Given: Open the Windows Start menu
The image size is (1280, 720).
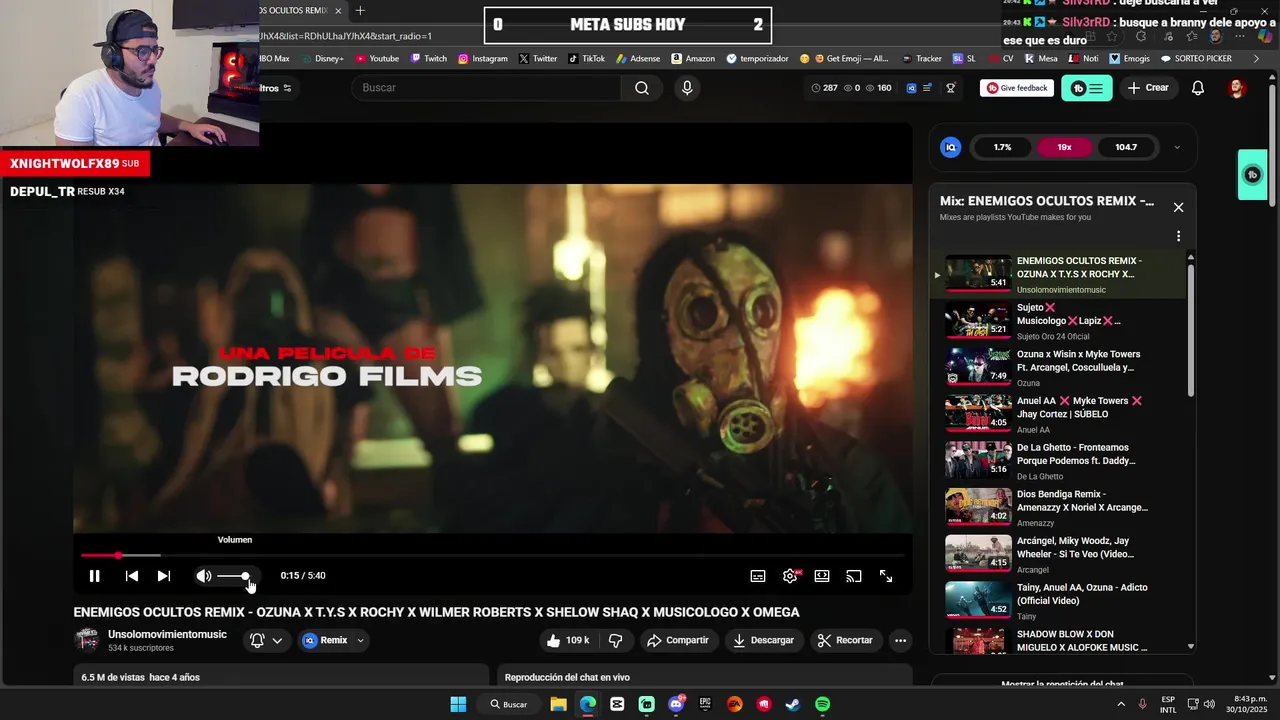Looking at the screenshot, I should click(458, 704).
